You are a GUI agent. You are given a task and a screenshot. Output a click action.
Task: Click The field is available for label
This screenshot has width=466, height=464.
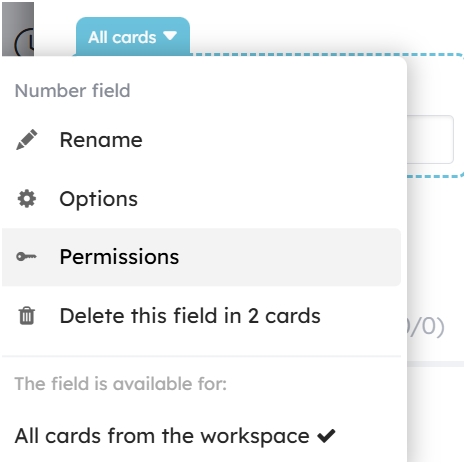[x=121, y=384]
